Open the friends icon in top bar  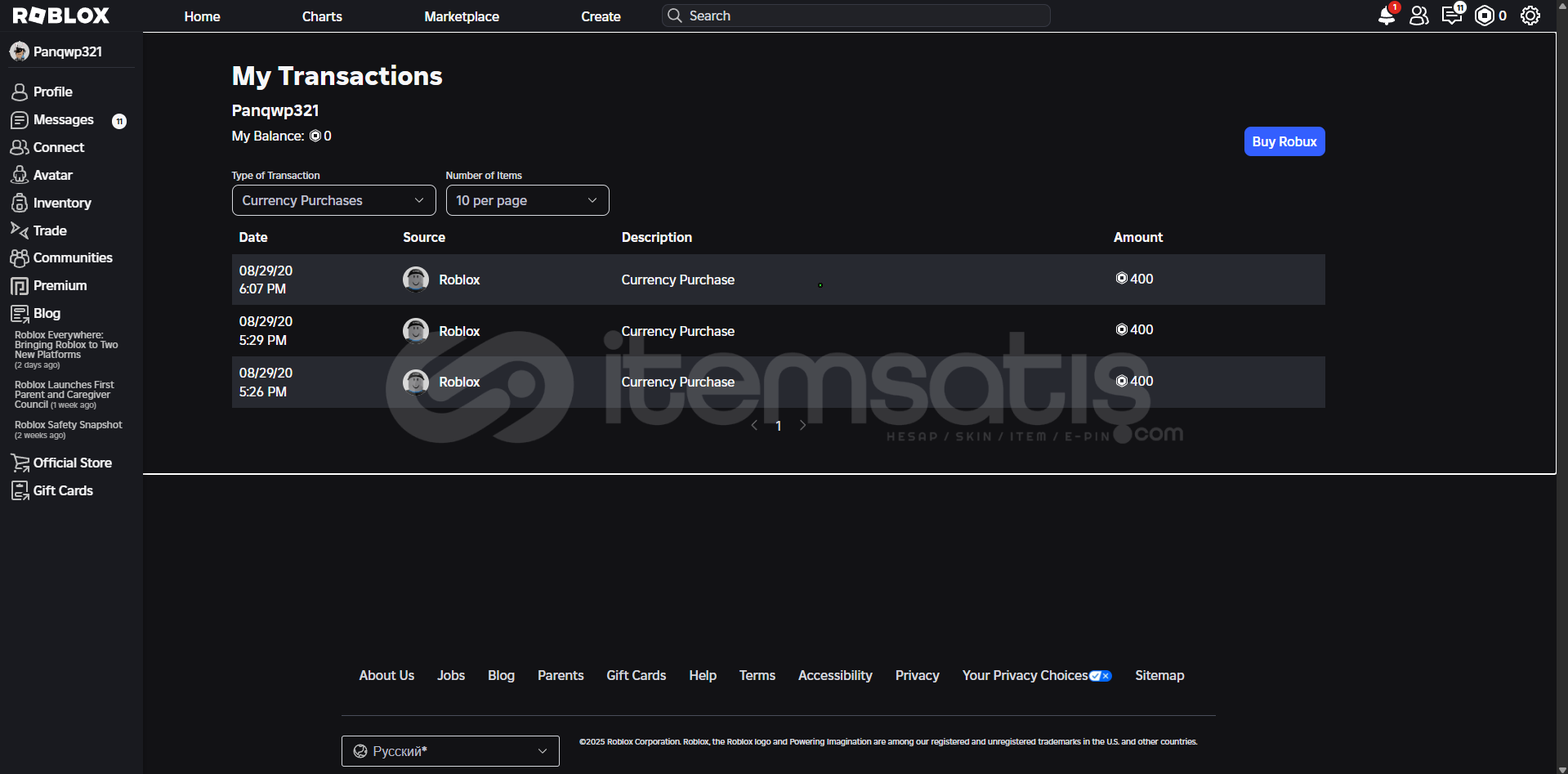(1419, 16)
